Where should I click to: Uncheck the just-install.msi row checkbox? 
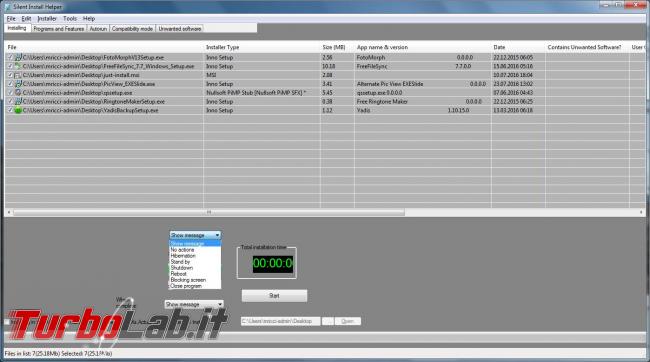tap(10, 75)
